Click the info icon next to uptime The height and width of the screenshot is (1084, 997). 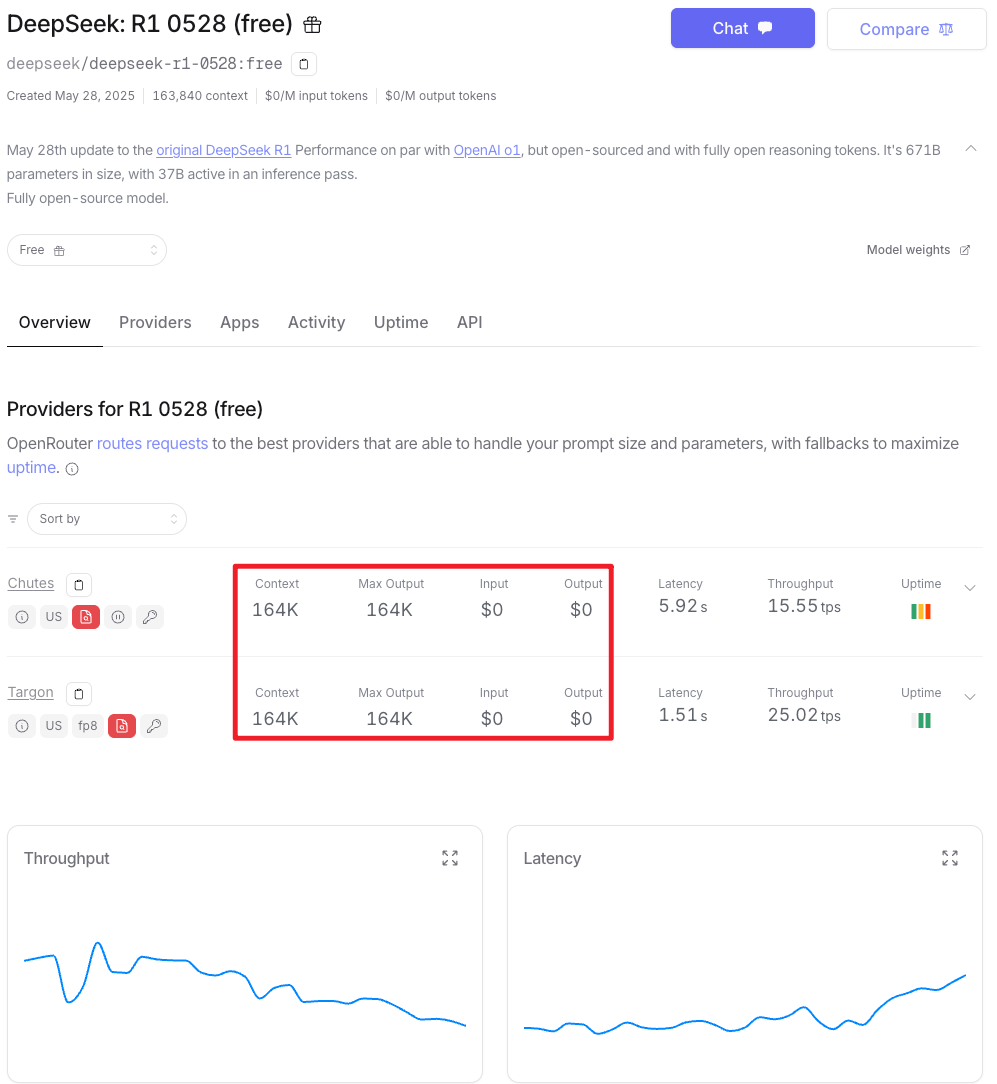click(72, 469)
